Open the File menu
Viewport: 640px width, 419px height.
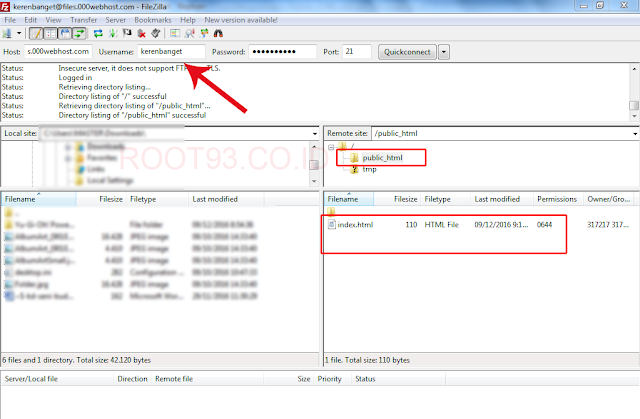10,20
